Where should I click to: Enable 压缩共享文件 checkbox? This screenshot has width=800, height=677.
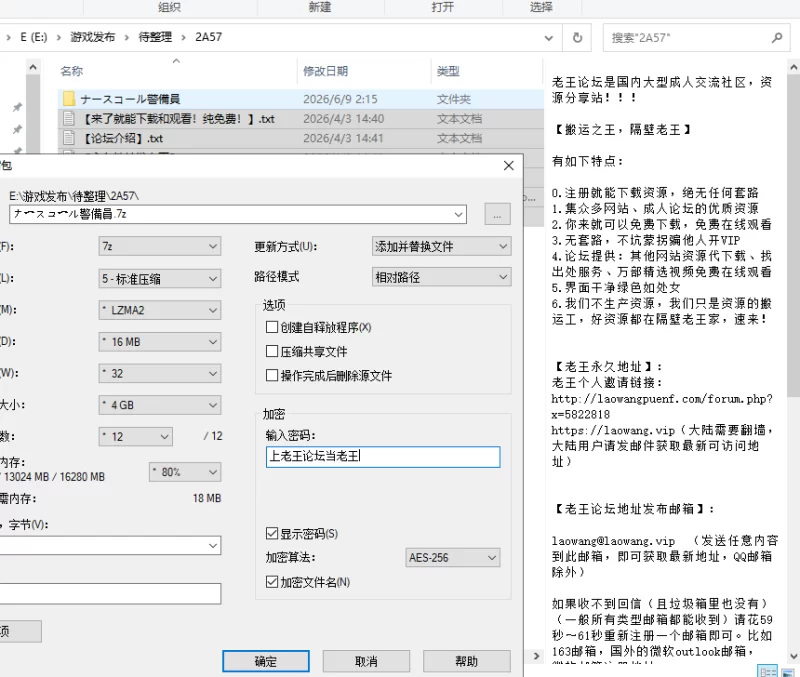(x=272, y=351)
